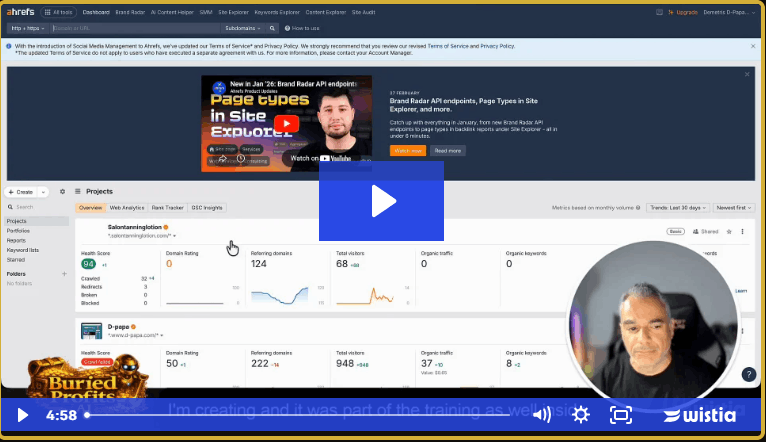The height and width of the screenshot is (442, 766).
Task: Click the small play icon in the Wistia control bar
Action: pos(23,415)
